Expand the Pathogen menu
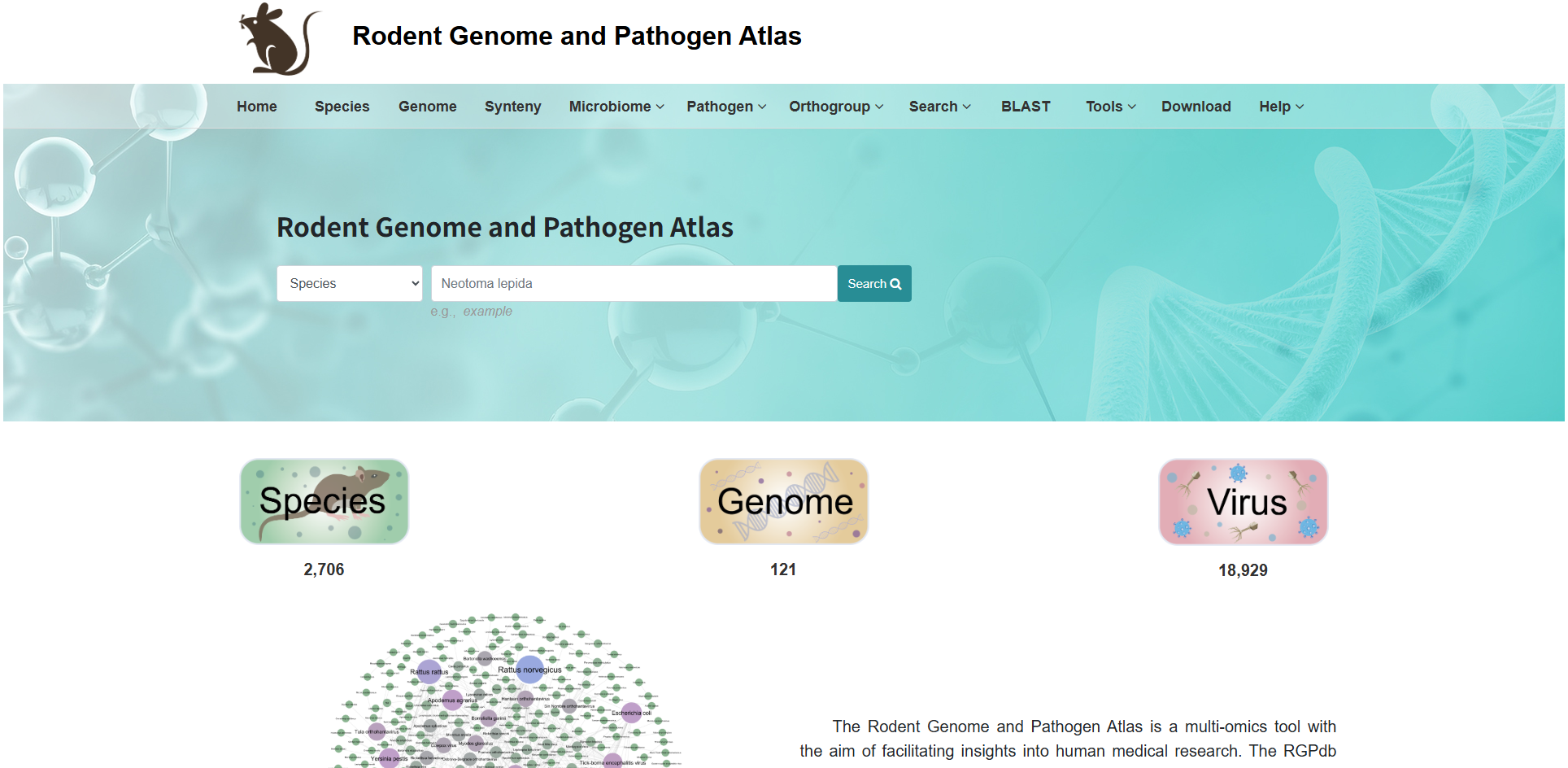The width and height of the screenshot is (1568, 768). (x=726, y=107)
